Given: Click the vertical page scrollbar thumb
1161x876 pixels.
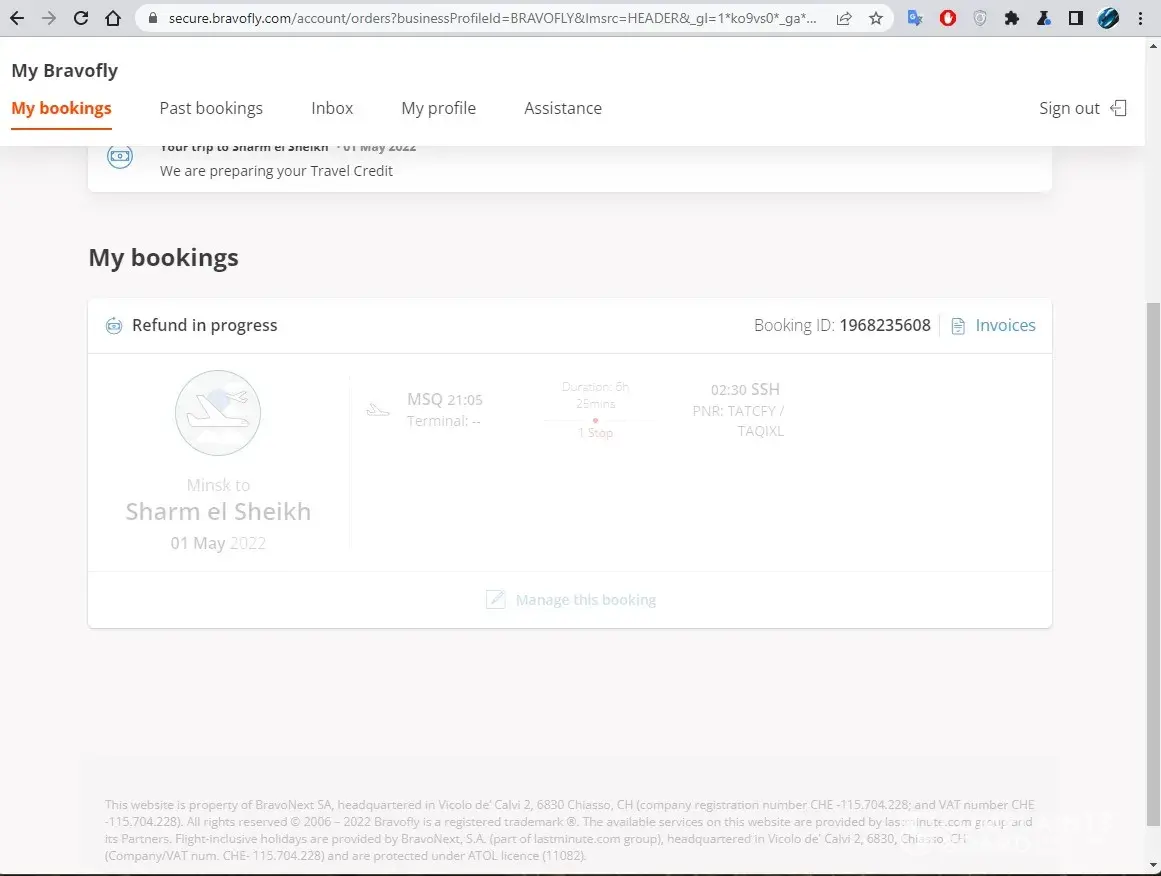Looking at the screenshot, I should 1153,563.
